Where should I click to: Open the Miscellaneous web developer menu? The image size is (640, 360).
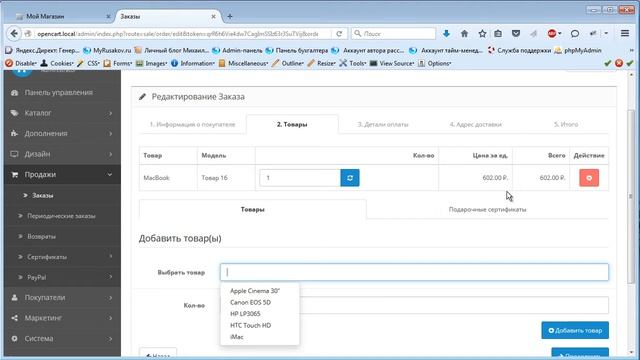[243, 63]
